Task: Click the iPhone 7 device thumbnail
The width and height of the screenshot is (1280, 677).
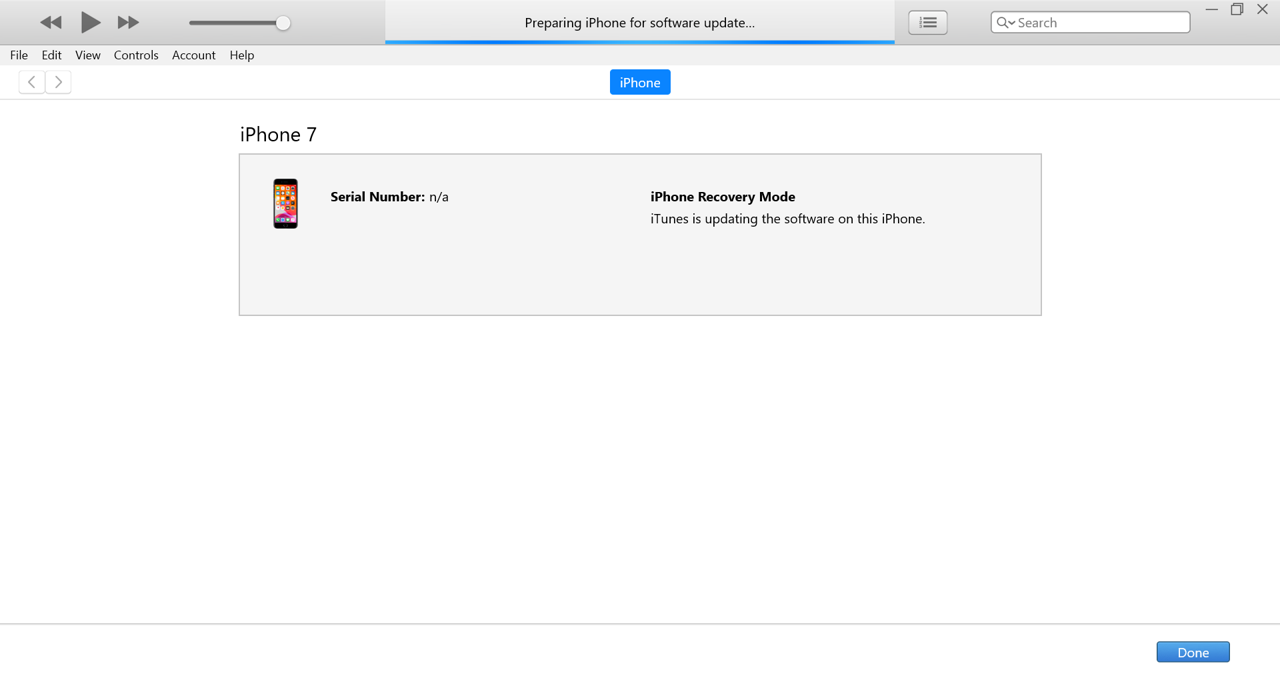Action: (x=286, y=204)
